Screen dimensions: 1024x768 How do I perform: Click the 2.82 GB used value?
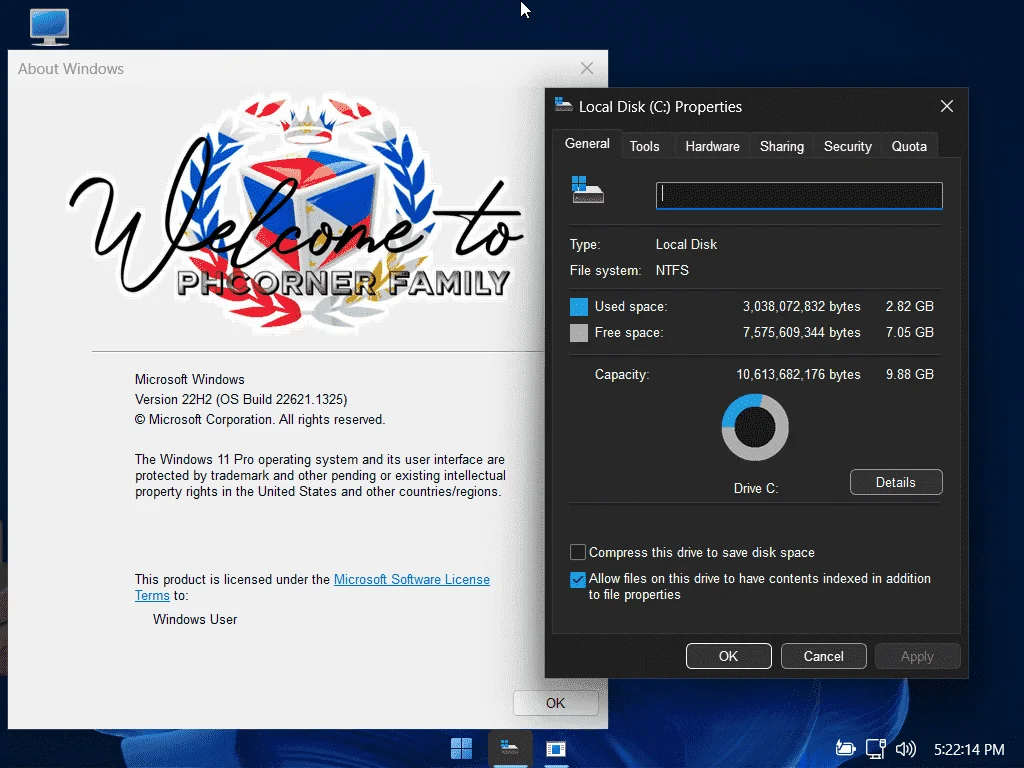click(910, 306)
